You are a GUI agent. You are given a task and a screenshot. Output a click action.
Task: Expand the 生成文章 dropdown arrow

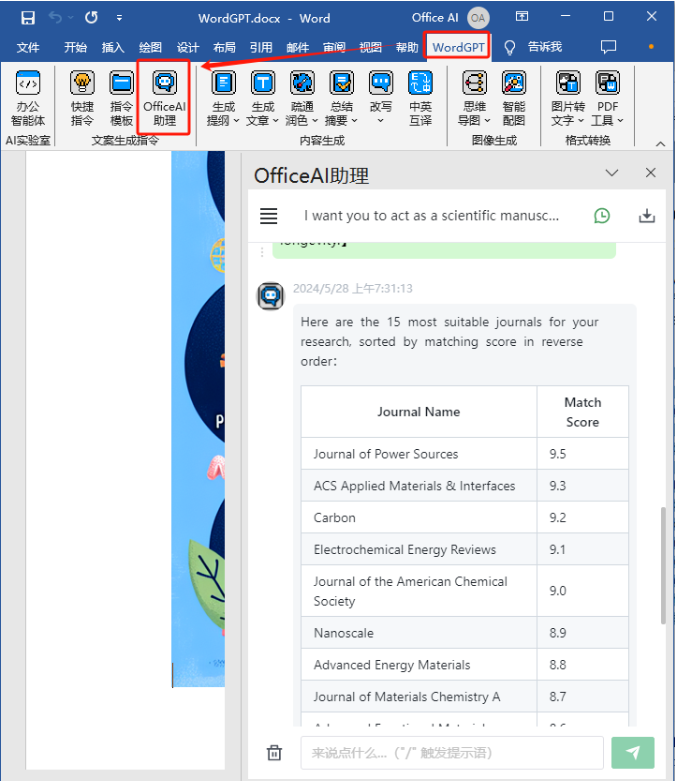pos(275,121)
